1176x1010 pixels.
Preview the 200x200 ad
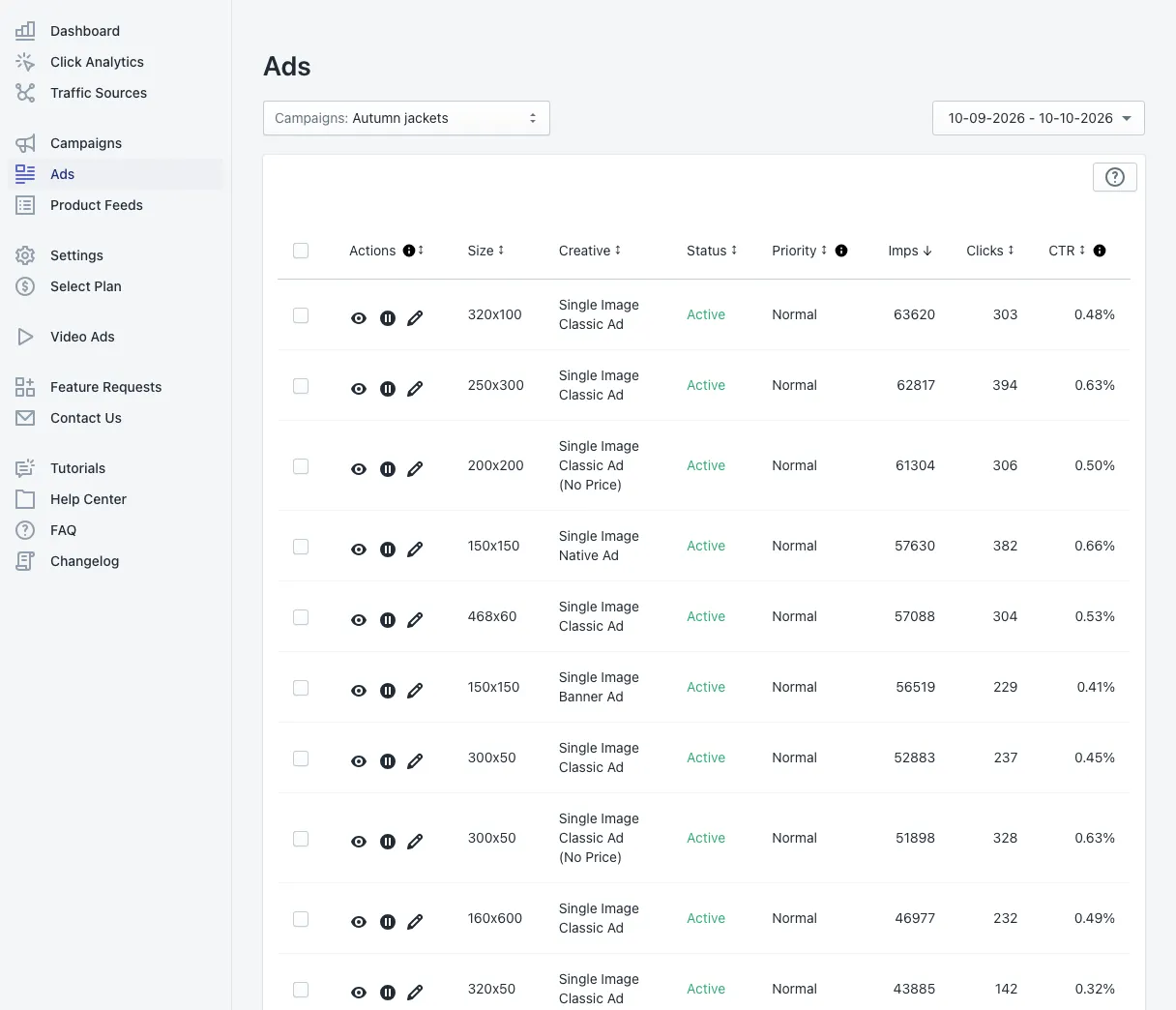pos(359,469)
